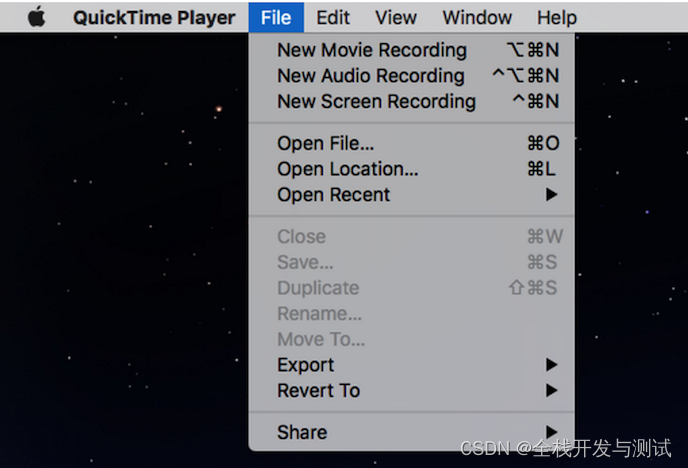
Task: Choose Open File… from menu
Action: coord(412,143)
